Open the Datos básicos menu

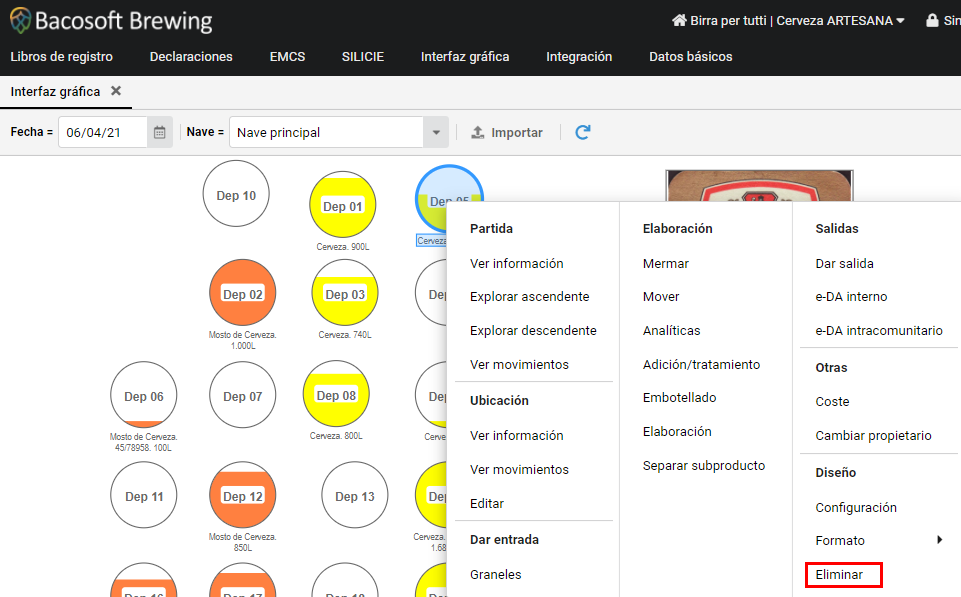[x=691, y=56]
